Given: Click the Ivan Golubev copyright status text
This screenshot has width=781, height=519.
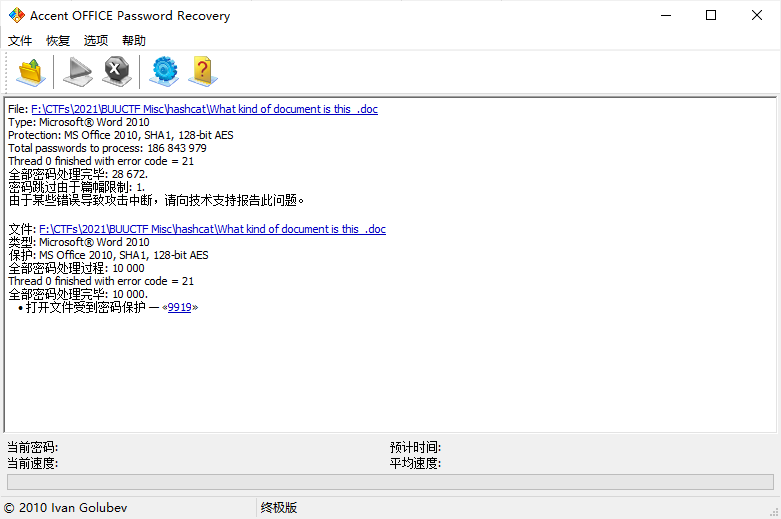Looking at the screenshot, I should (x=66, y=508).
